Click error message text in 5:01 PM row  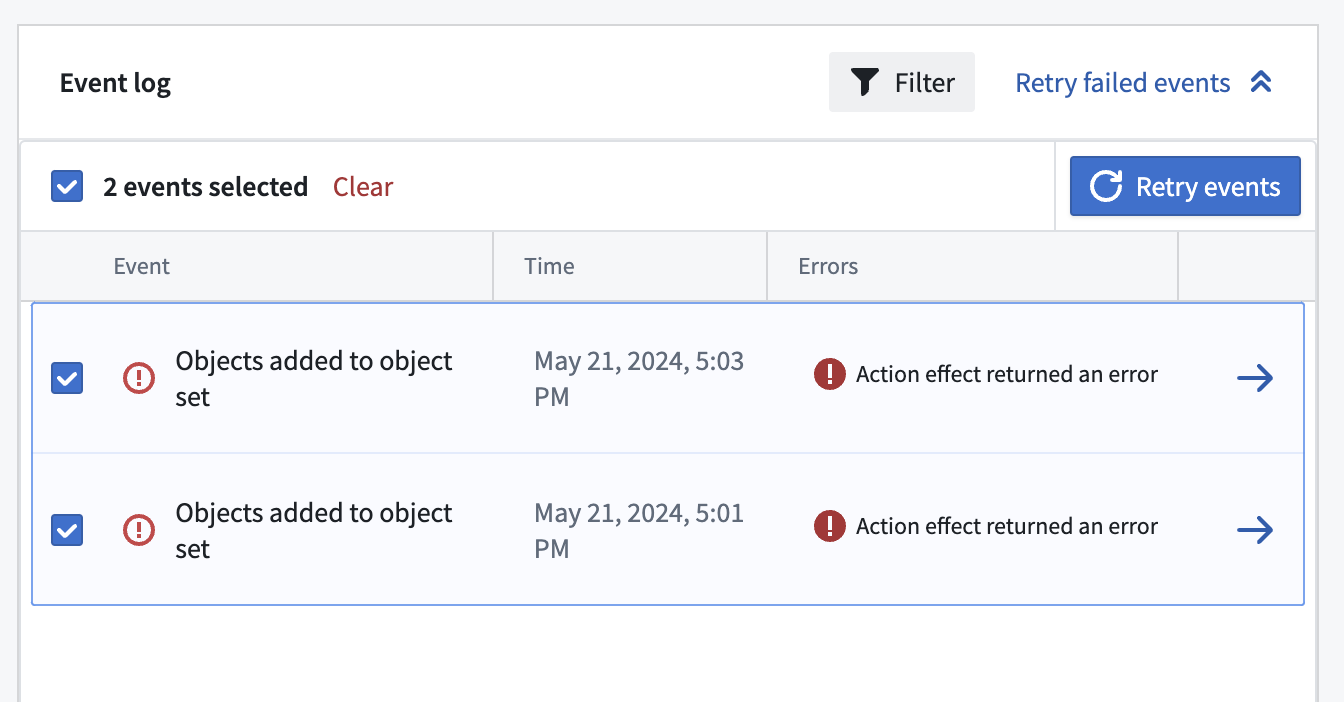point(1007,526)
